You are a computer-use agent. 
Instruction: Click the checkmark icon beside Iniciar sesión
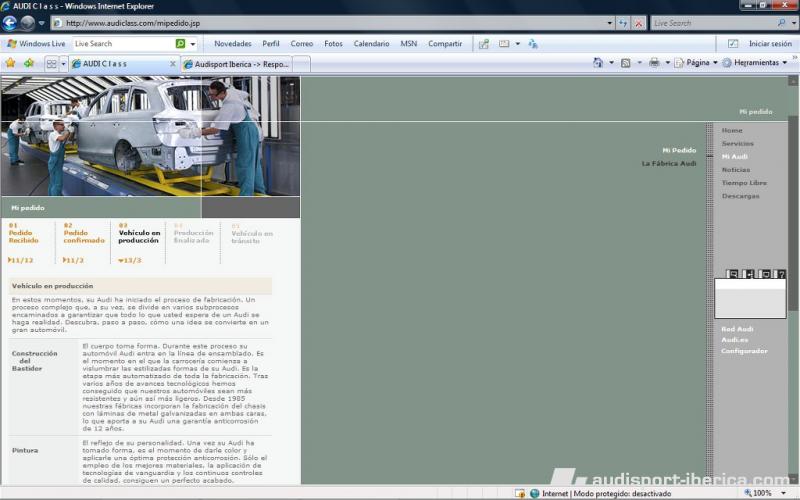[x=733, y=44]
